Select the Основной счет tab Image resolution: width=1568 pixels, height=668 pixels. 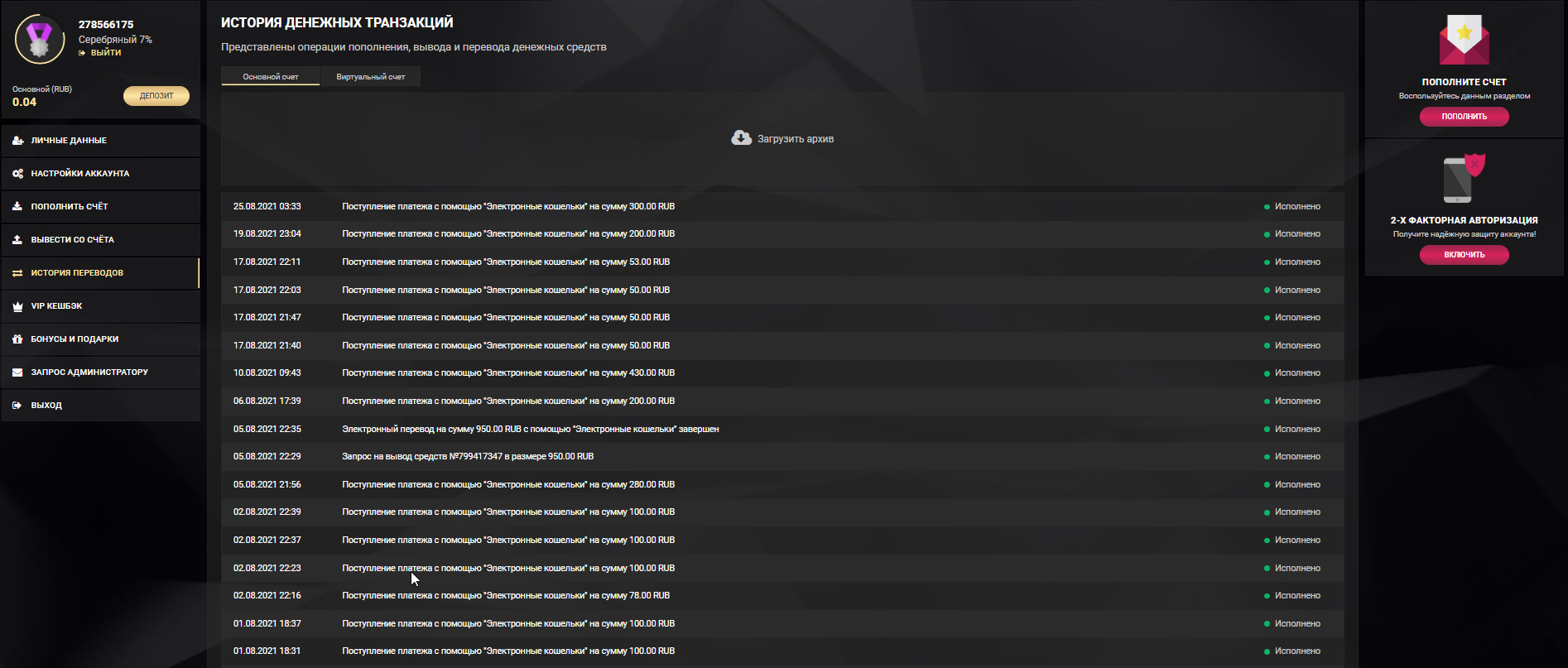click(x=271, y=77)
